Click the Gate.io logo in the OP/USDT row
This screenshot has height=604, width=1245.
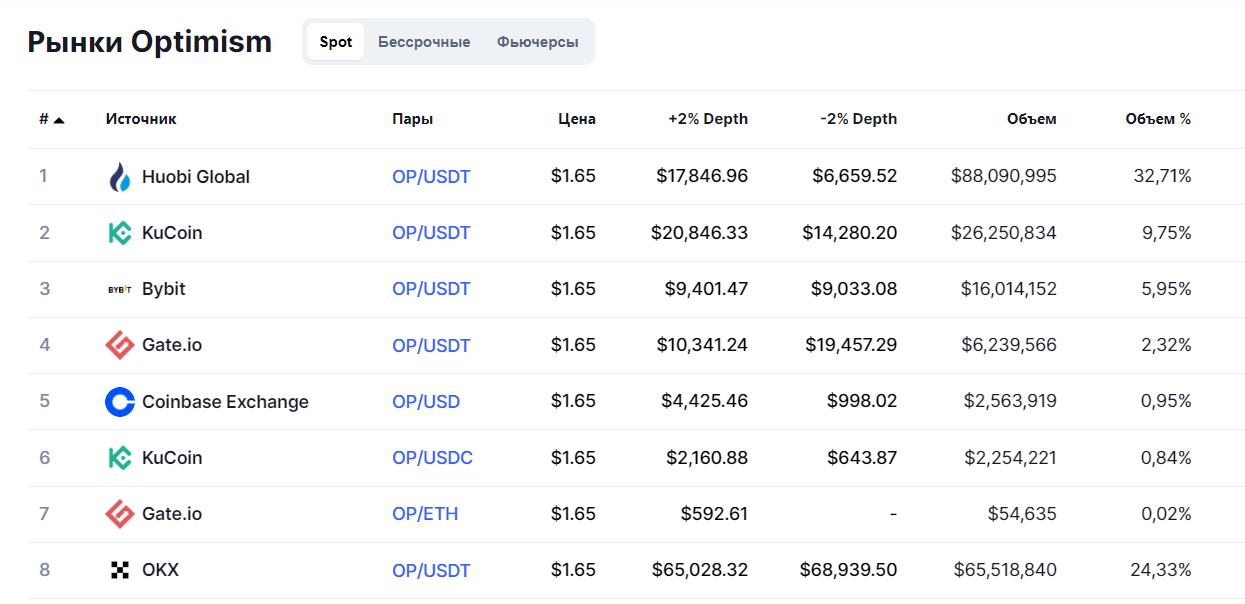(x=120, y=345)
